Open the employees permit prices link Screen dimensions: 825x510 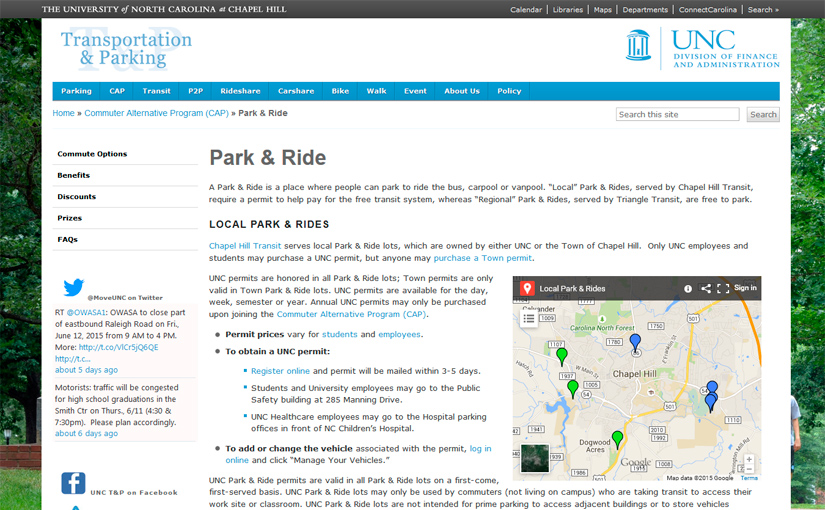coord(399,334)
